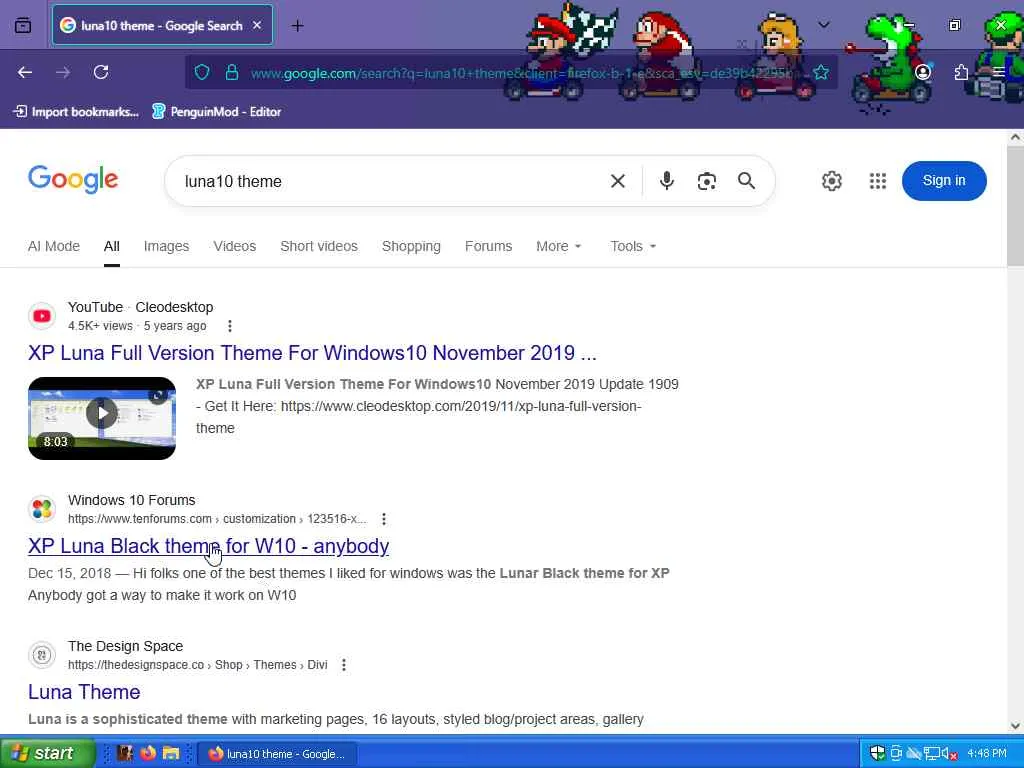Image resolution: width=1024 pixels, height=768 pixels.
Task: Close the luna10 theme Google Search tab
Action: (x=257, y=25)
